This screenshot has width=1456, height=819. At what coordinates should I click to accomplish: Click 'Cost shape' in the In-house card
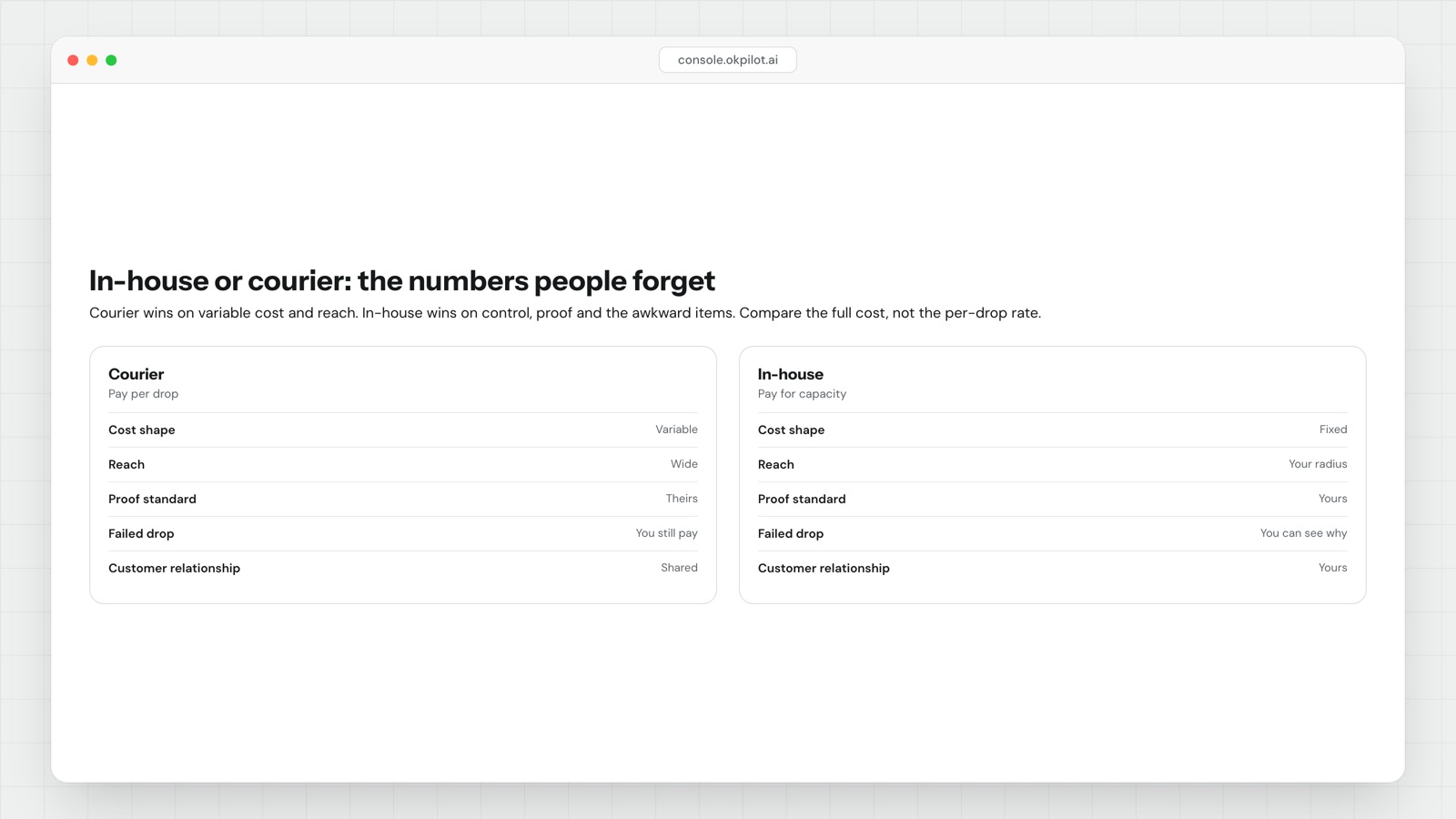(792, 430)
